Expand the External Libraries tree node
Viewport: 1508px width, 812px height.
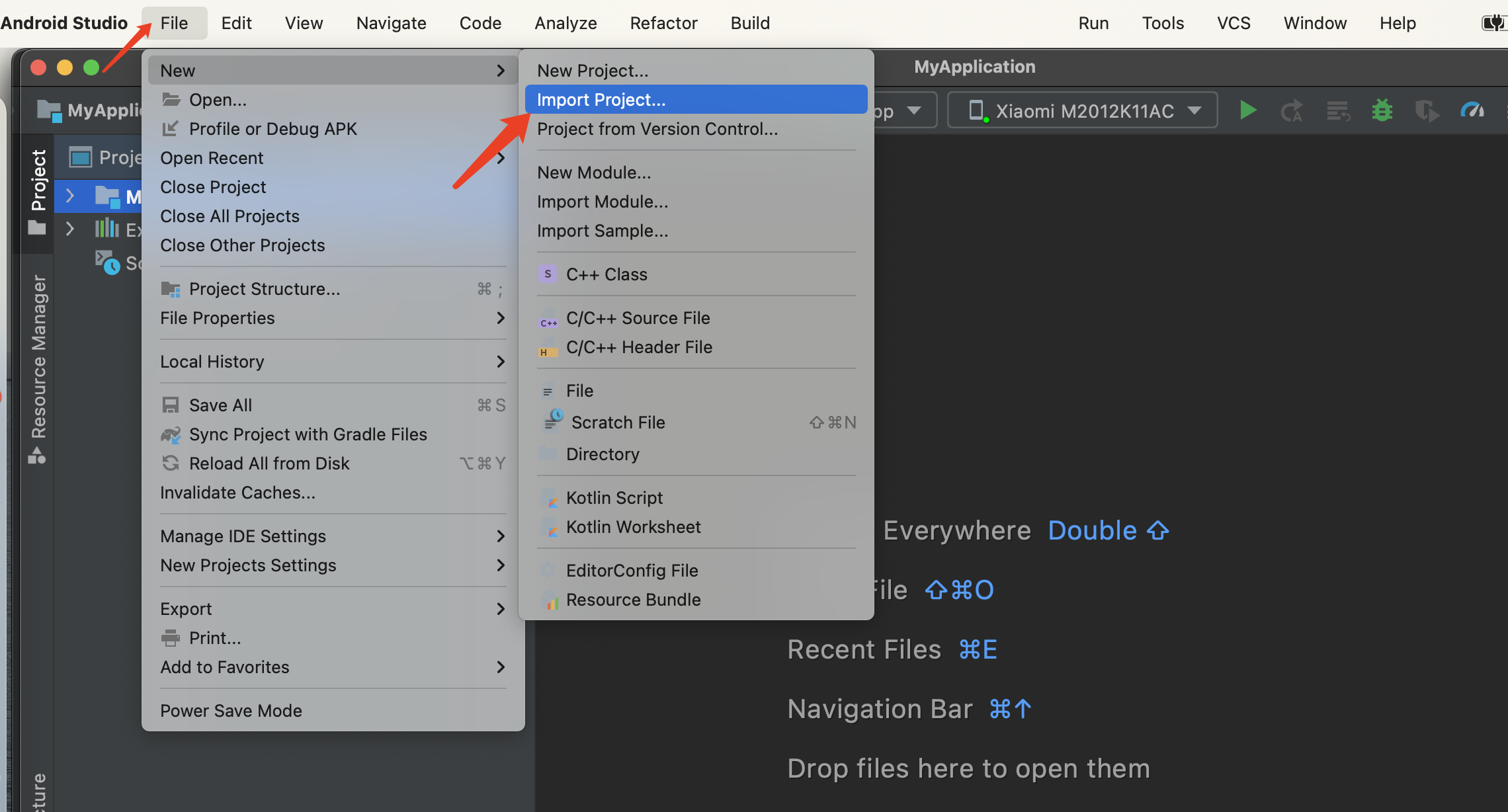pyautogui.click(x=69, y=229)
